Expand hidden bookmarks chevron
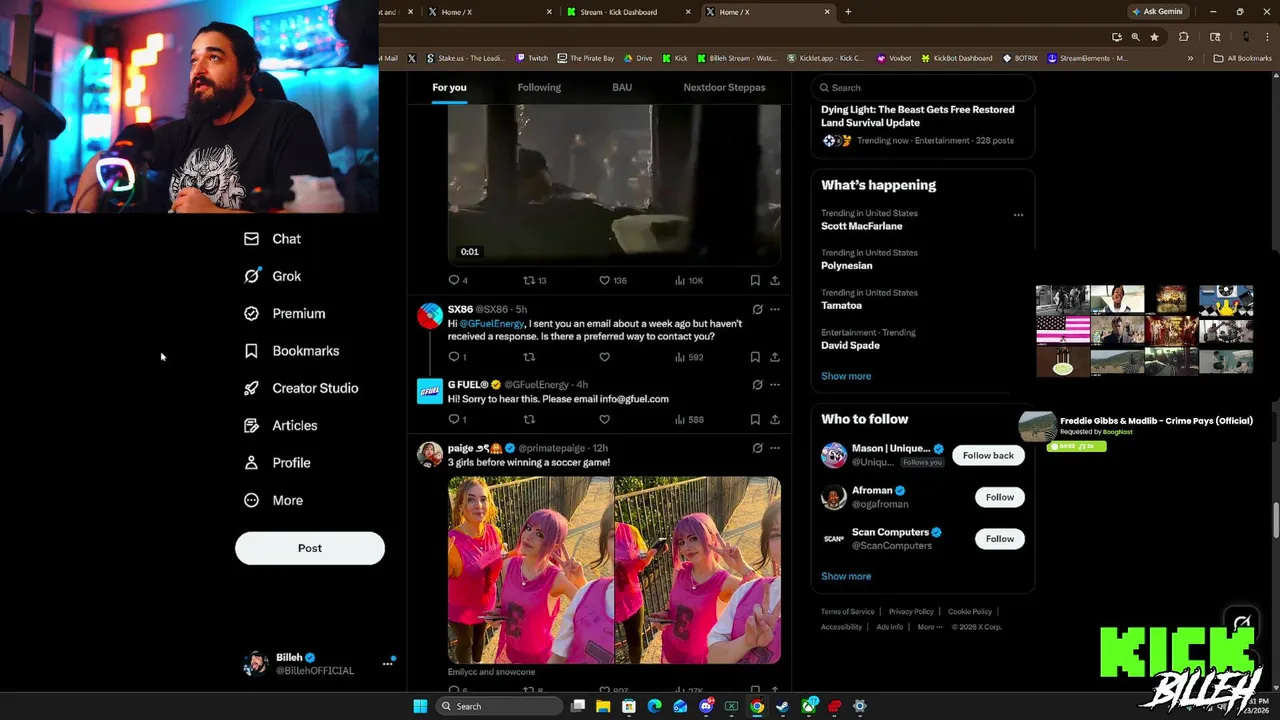Viewport: 1280px width, 720px height. [x=1190, y=58]
